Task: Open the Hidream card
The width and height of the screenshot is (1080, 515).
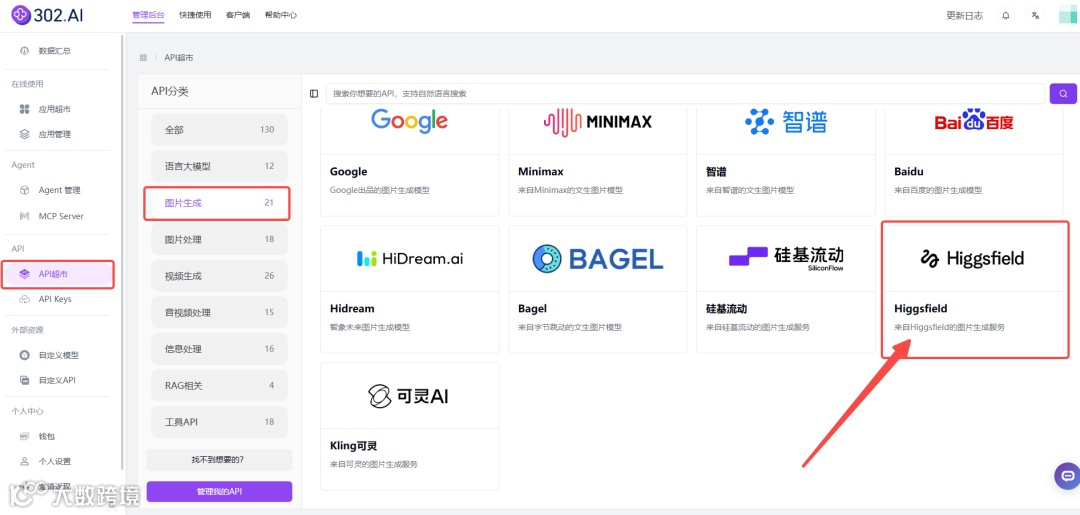Action: (410, 289)
